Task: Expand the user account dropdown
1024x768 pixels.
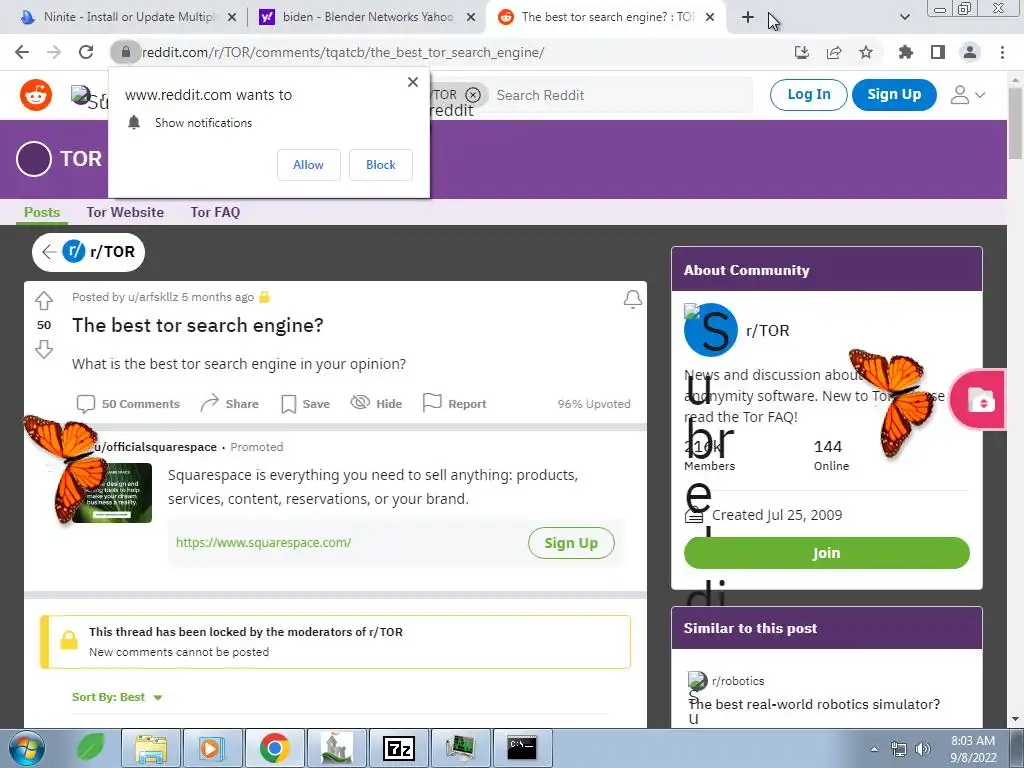Action: [967, 95]
